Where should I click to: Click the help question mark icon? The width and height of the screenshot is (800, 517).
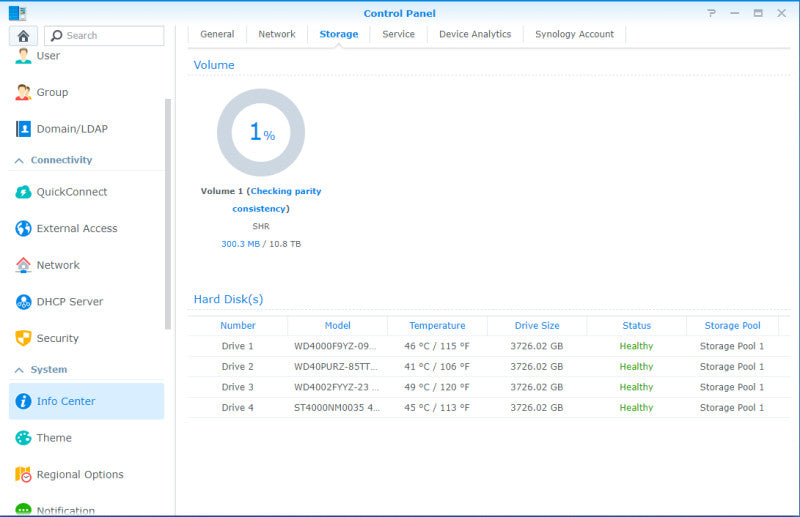click(712, 13)
